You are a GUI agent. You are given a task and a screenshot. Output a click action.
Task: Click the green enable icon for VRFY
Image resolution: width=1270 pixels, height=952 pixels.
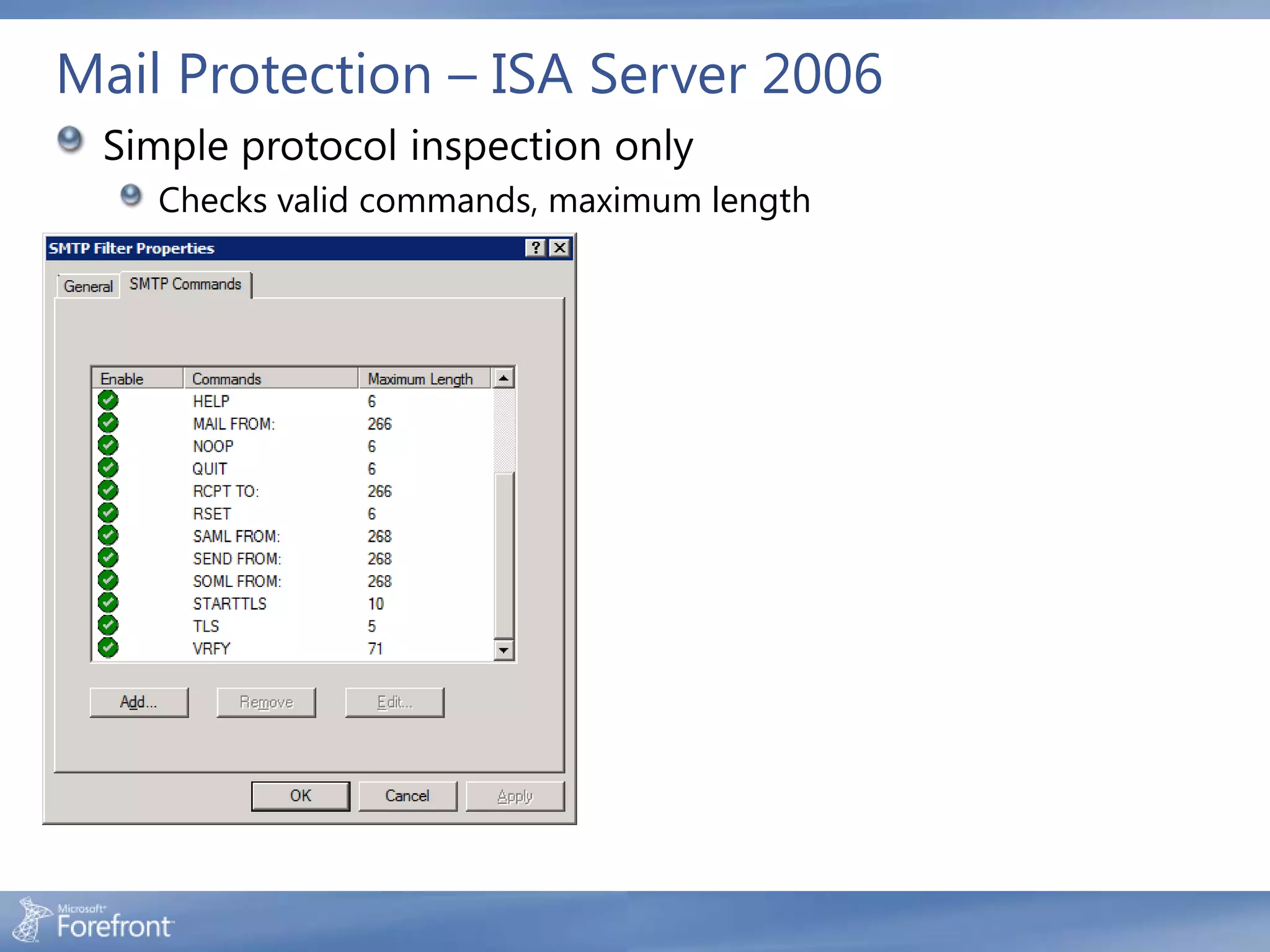[x=108, y=648]
